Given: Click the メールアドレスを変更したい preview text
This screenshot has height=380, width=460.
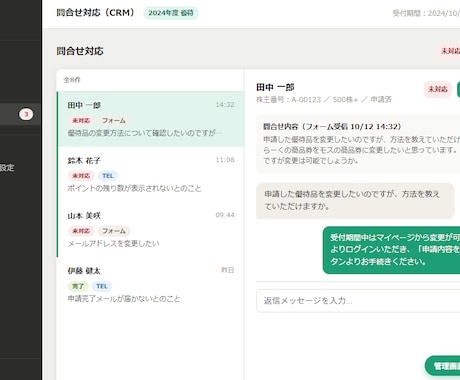Looking at the screenshot, I should [113, 244].
